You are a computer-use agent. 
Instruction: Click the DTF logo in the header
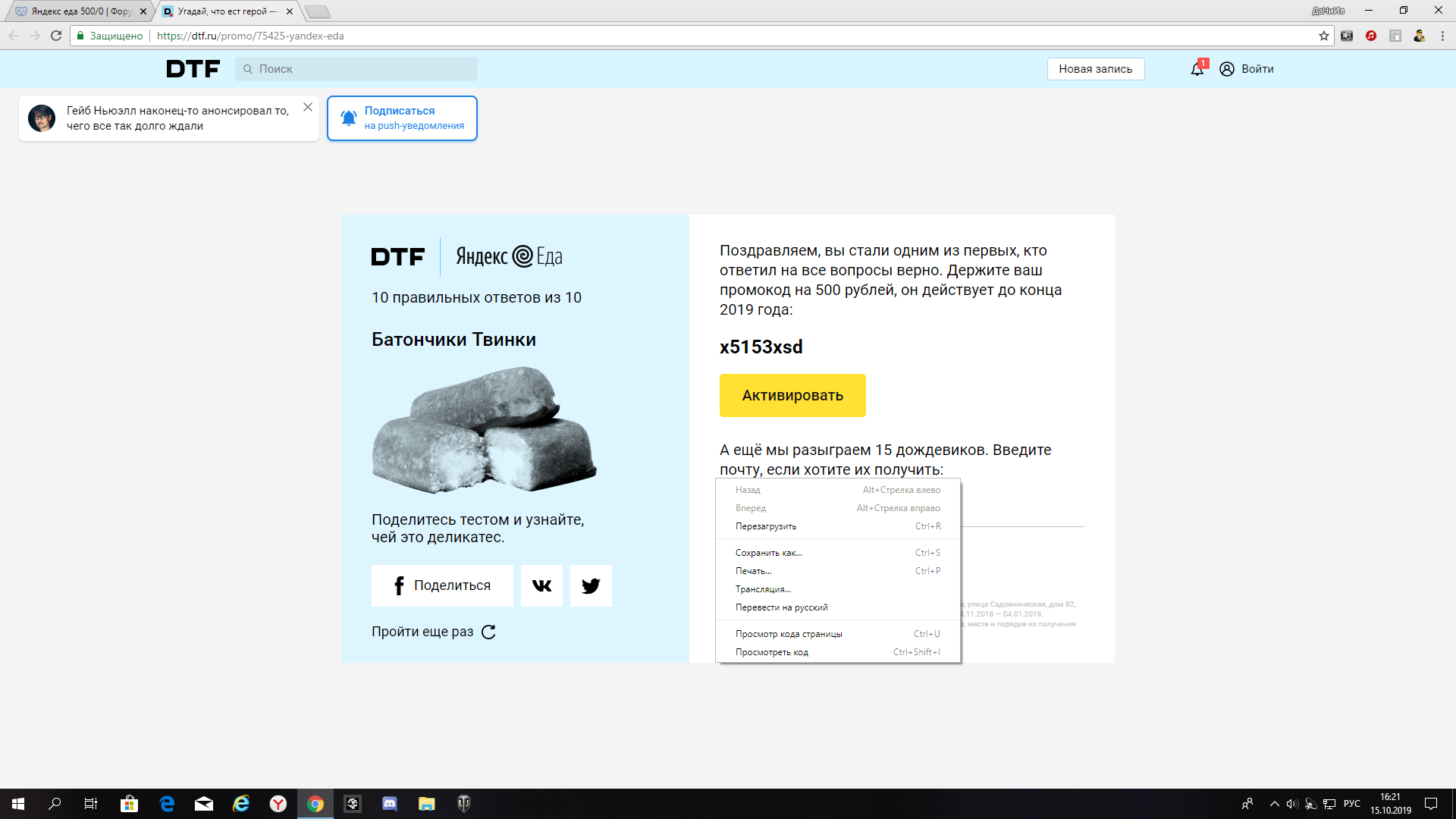click(193, 69)
